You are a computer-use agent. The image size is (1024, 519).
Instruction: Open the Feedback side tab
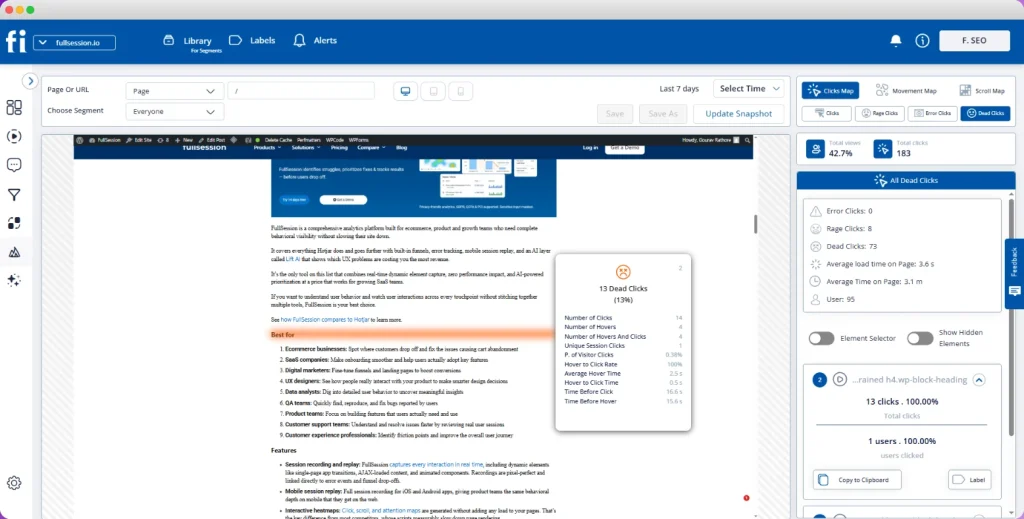click(1014, 273)
